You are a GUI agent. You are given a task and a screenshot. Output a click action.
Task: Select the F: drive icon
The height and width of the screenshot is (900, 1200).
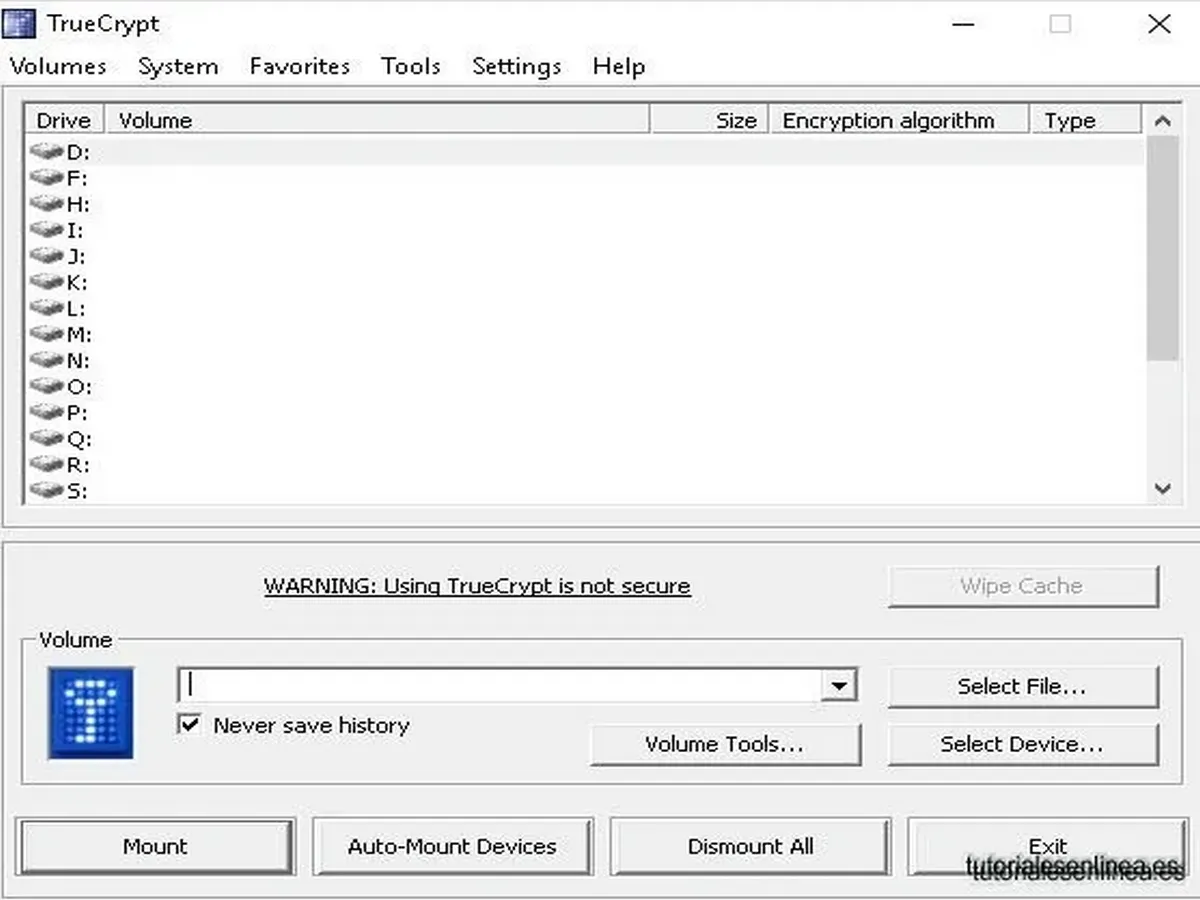click(47, 178)
